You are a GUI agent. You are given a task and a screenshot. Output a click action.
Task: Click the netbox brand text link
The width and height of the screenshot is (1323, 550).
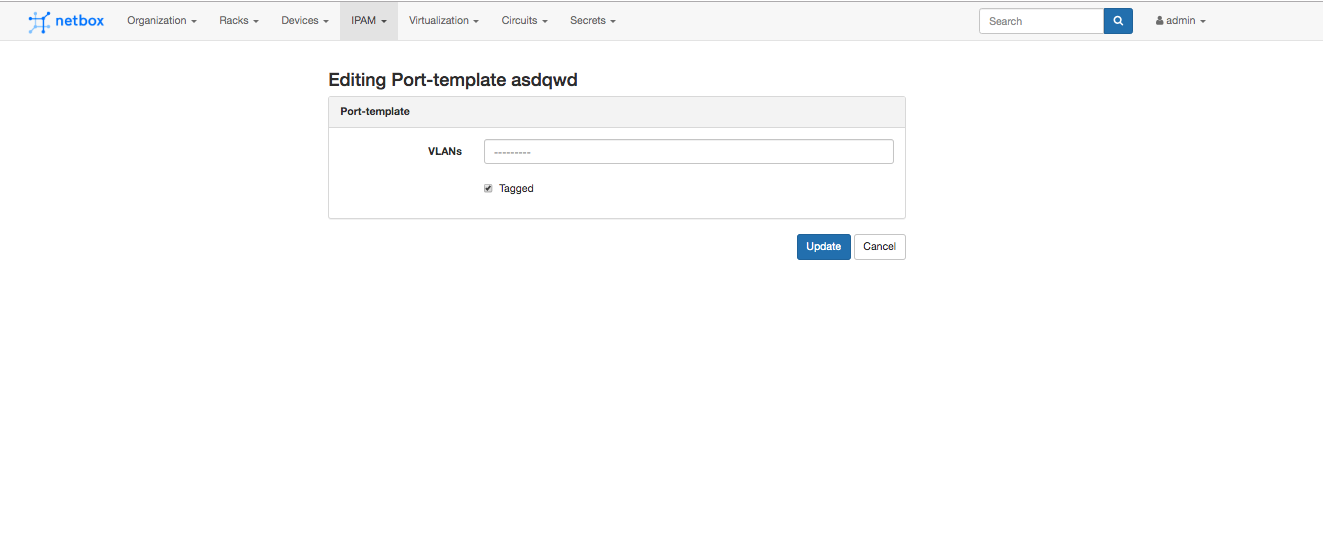(80, 21)
